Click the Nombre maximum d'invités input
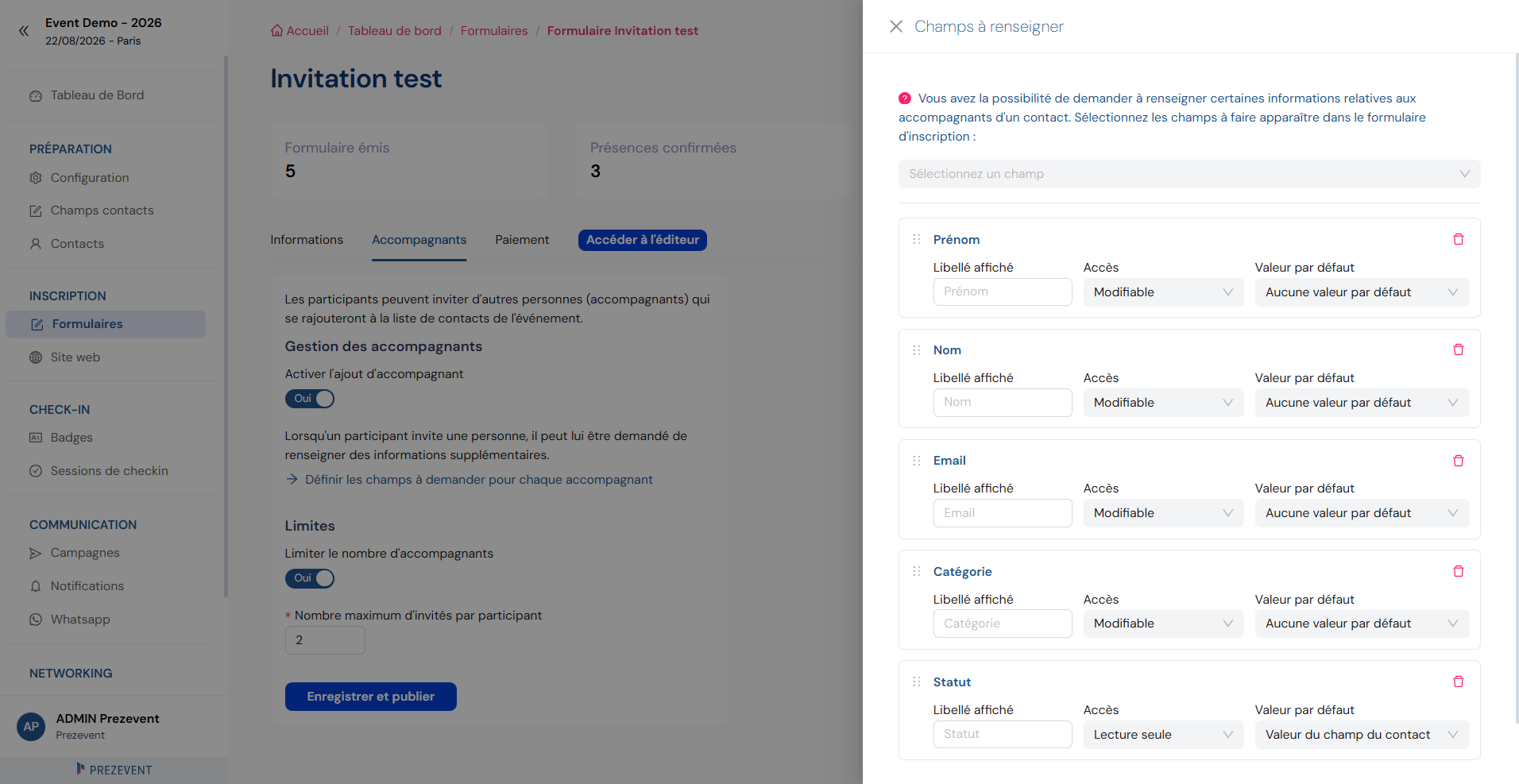 coord(325,640)
